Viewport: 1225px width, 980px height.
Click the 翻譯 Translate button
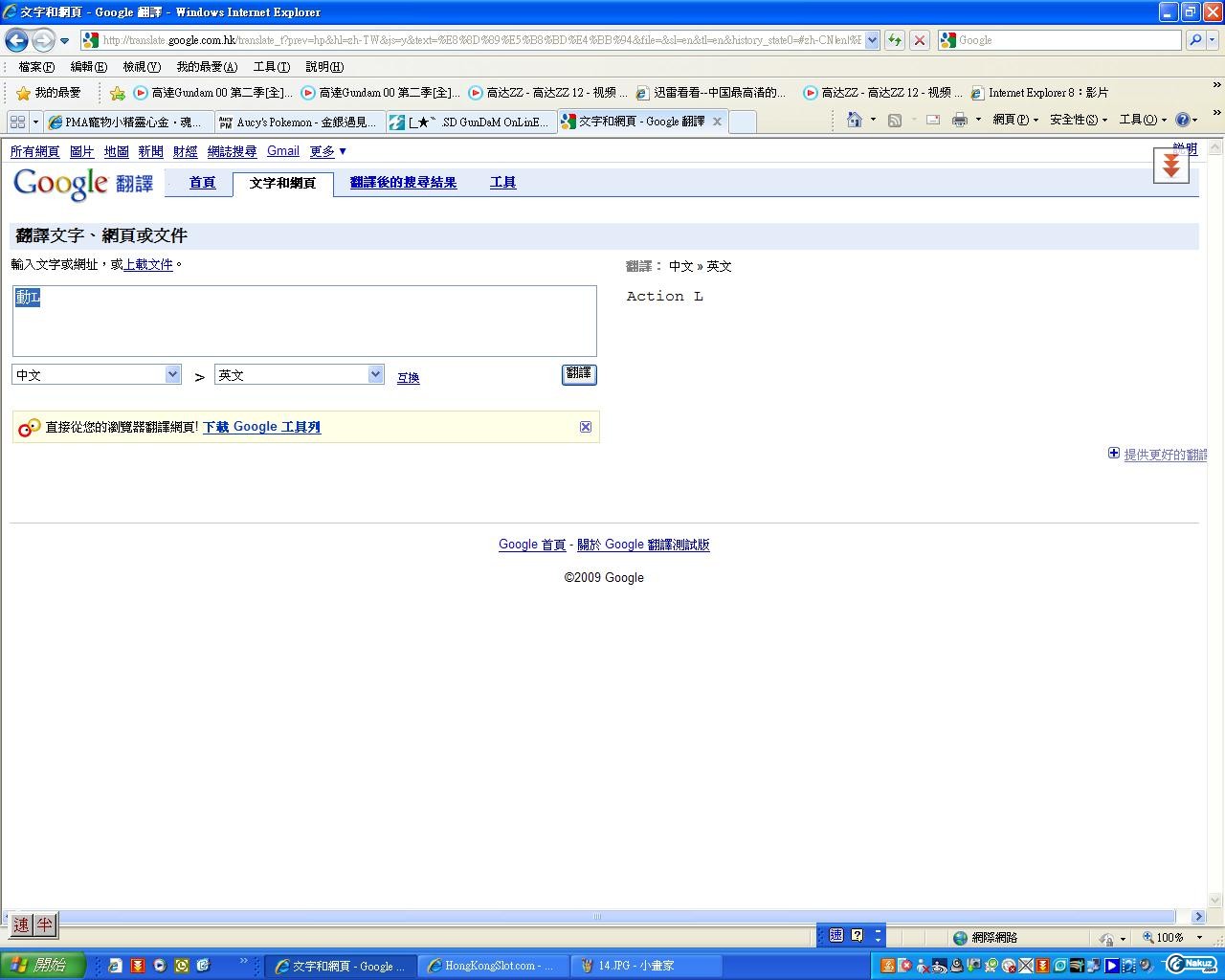click(x=579, y=374)
